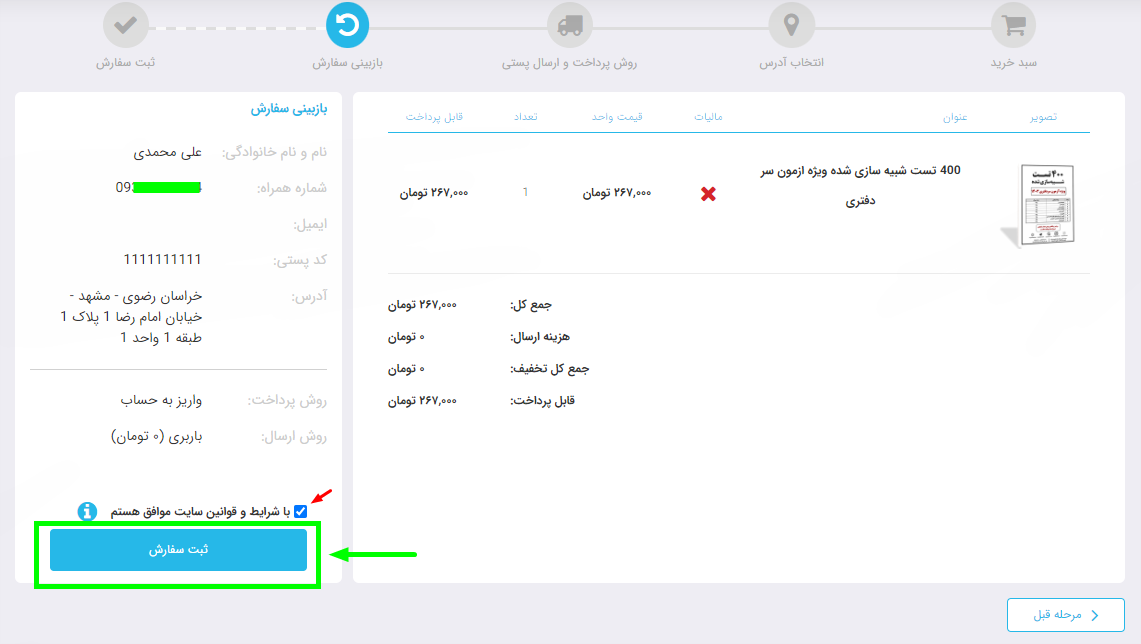The height and width of the screenshot is (644, 1141).
Task: Click the red X in مالیات column
Action: click(708, 194)
